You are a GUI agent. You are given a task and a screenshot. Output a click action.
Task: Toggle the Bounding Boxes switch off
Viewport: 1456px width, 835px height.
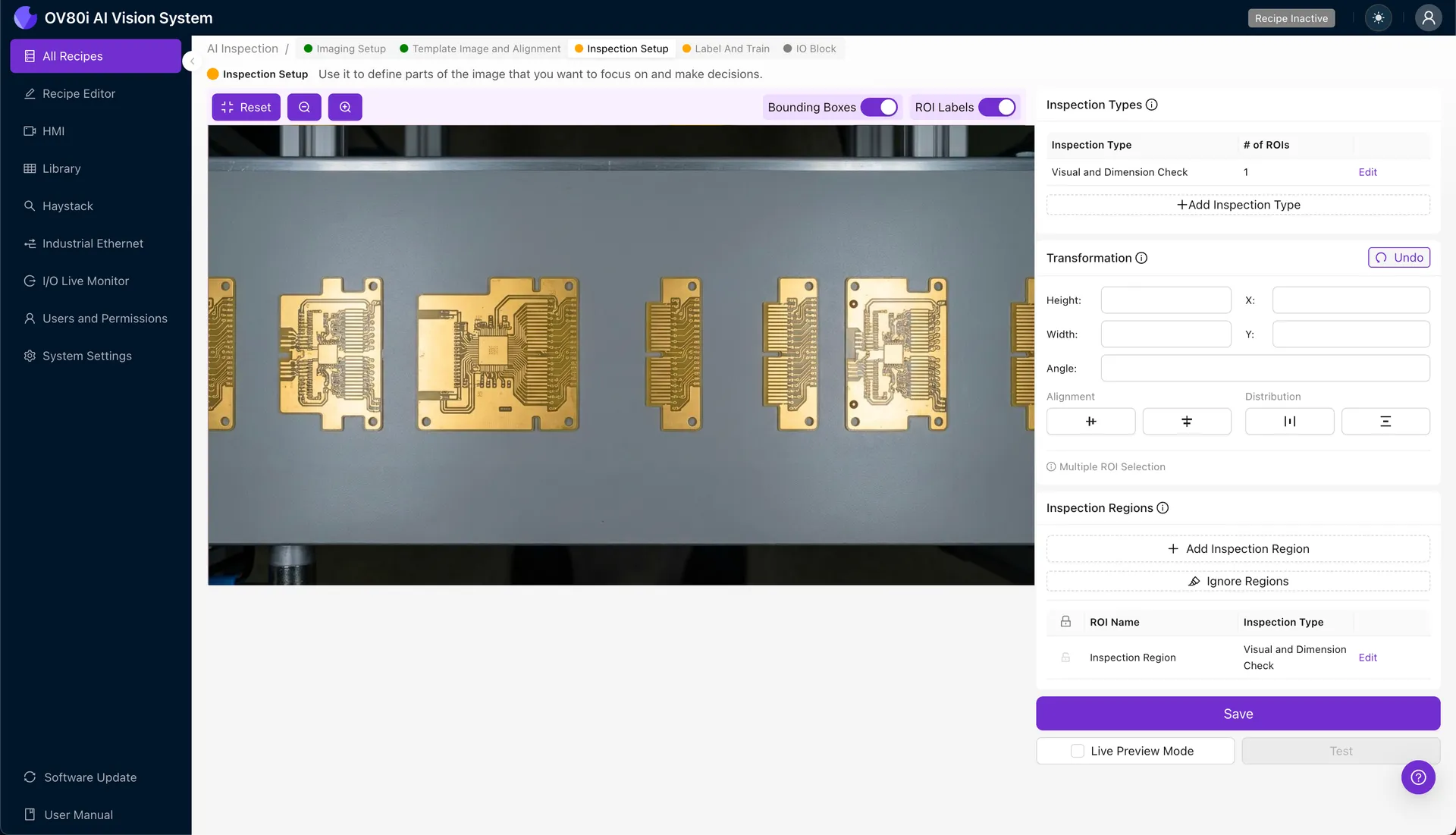tap(879, 107)
